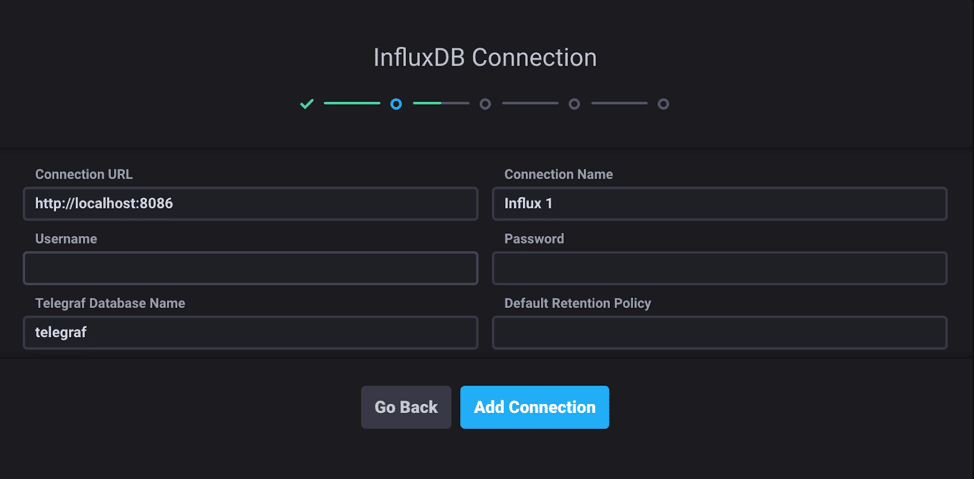Focus the Default Retention Policy input
The image size is (974, 479).
719,333
